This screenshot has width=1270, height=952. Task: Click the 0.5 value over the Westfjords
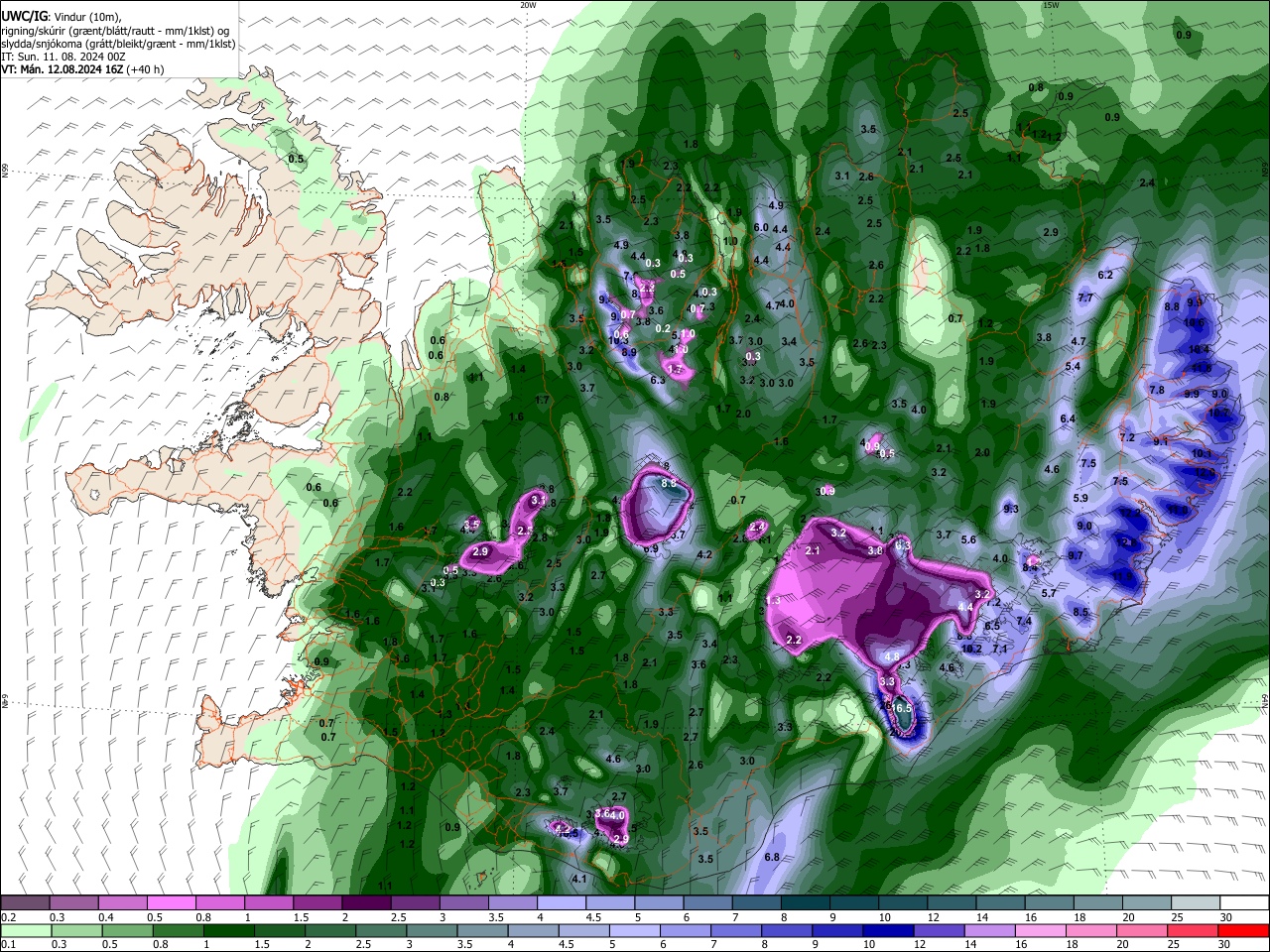click(x=296, y=159)
